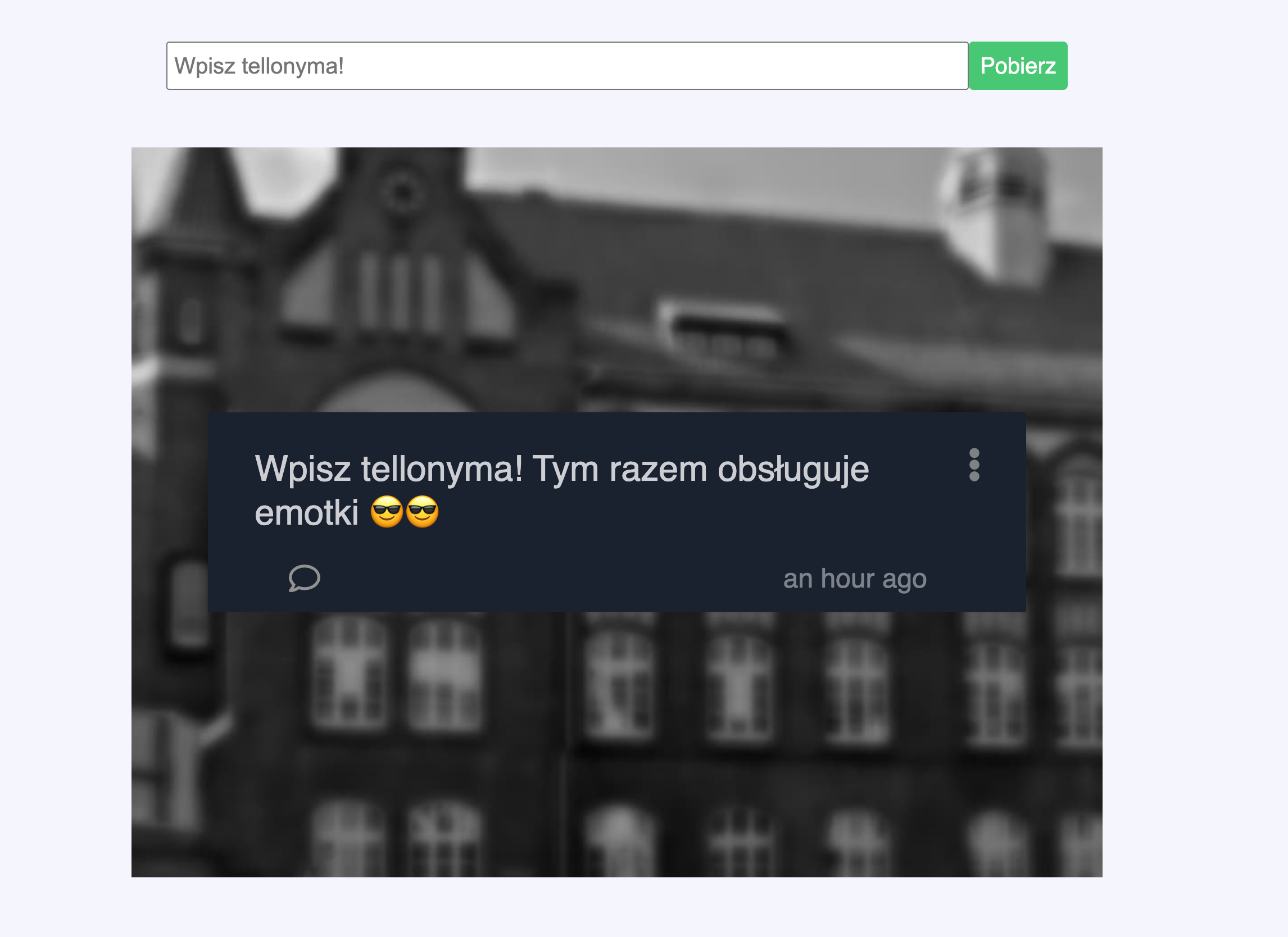1288x937 pixels.
Task: Click the dark tell card body
Action: click(x=616, y=512)
